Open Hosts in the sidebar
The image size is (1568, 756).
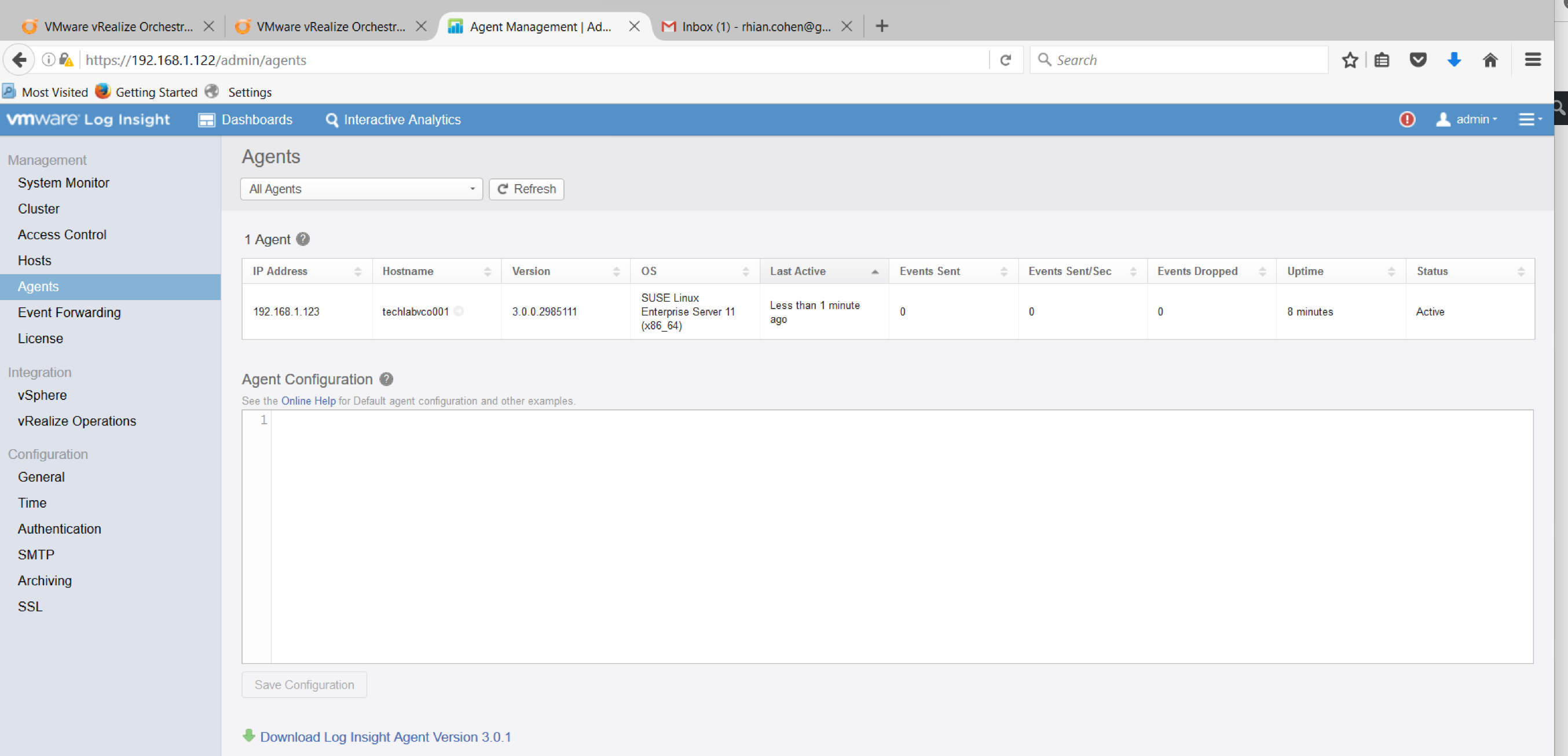(34, 260)
